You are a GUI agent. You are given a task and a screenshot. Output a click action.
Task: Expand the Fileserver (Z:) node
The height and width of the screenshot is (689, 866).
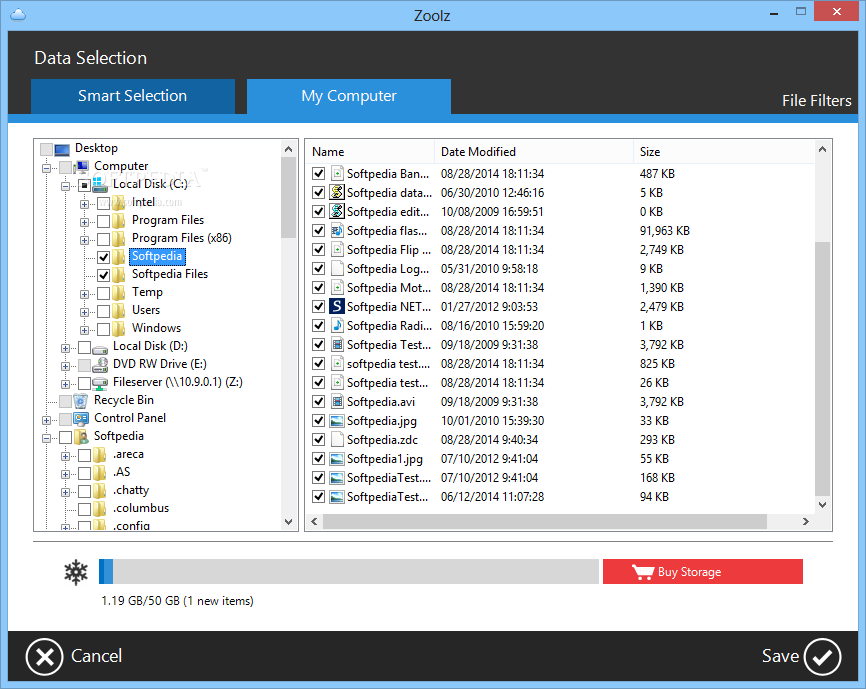pos(65,384)
